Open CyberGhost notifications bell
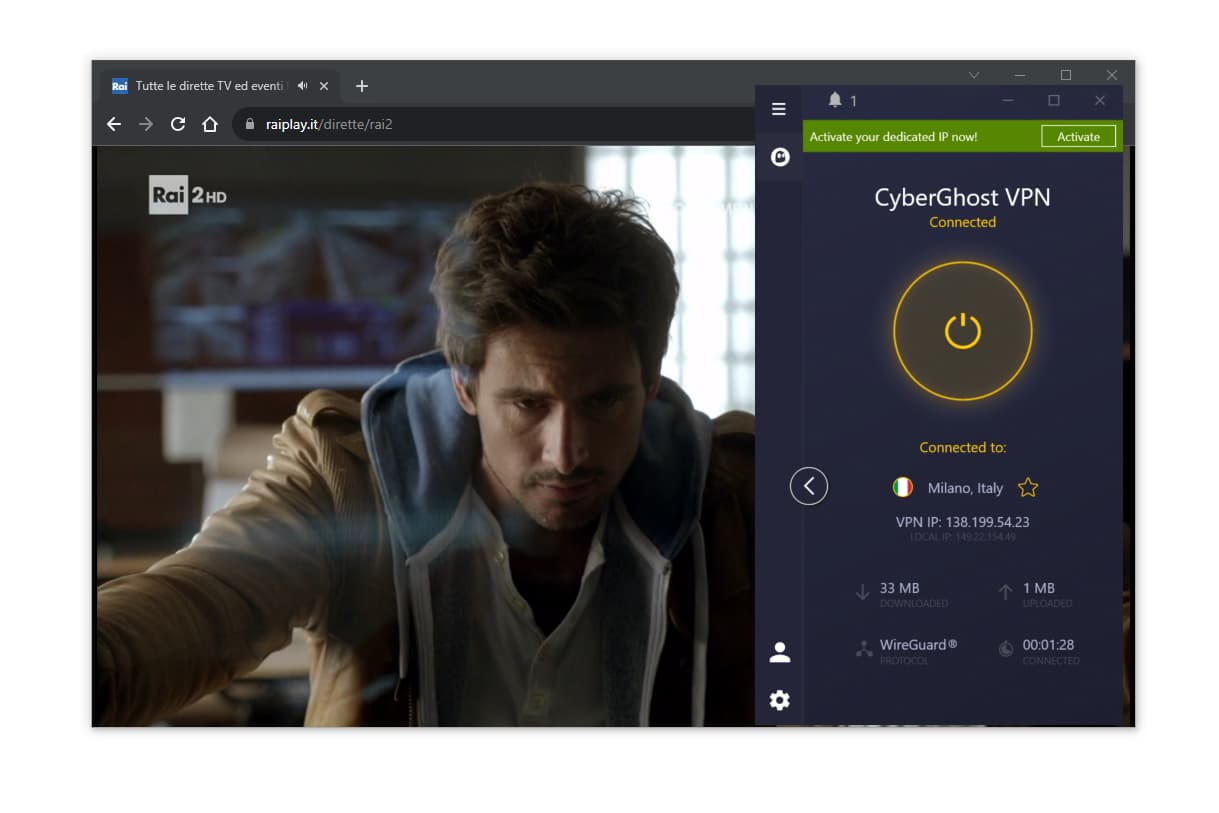 [x=835, y=100]
